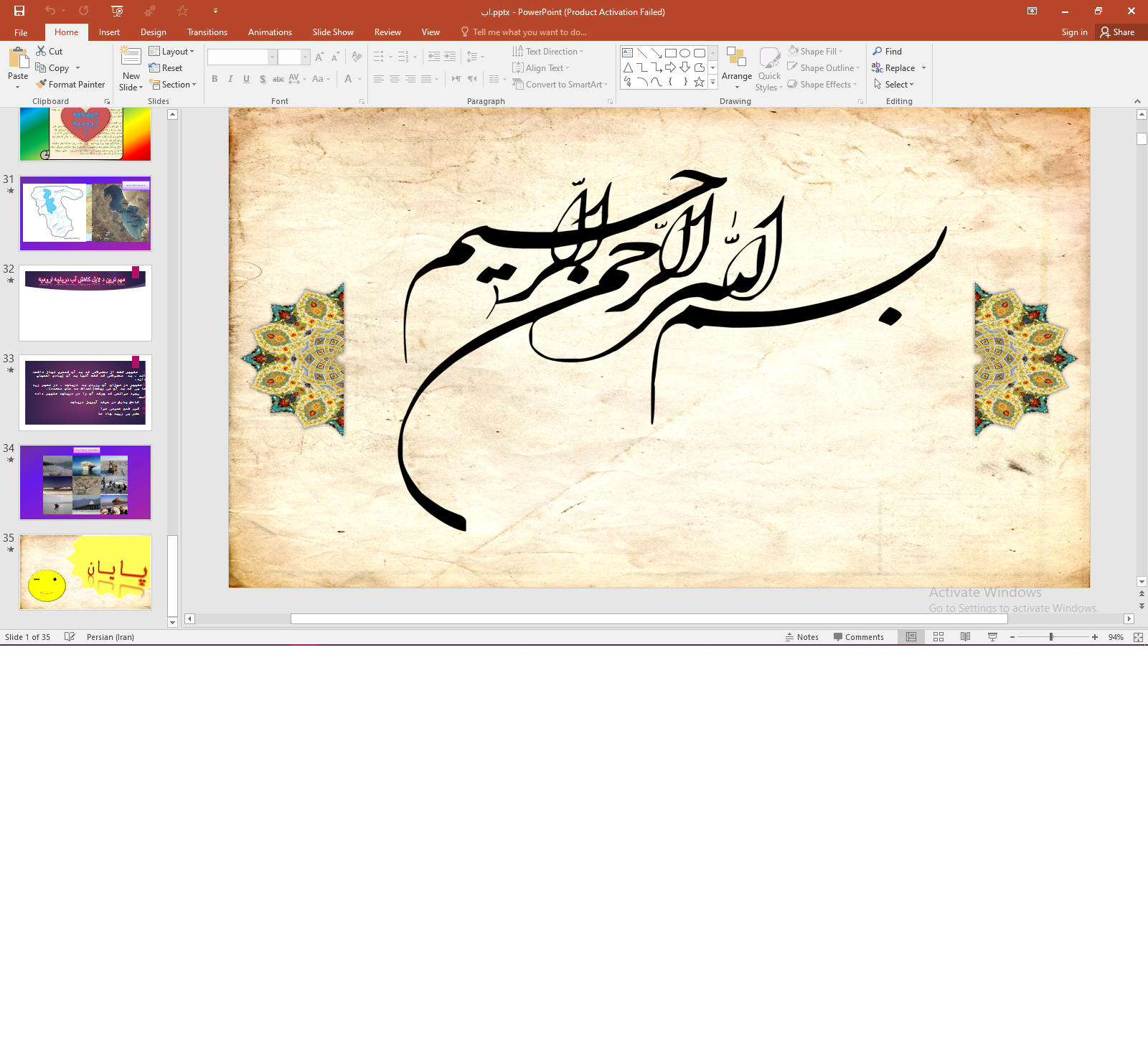Toggle the Comments pane
Viewport: 1148px width, 1046px height.
[x=858, y=637]
